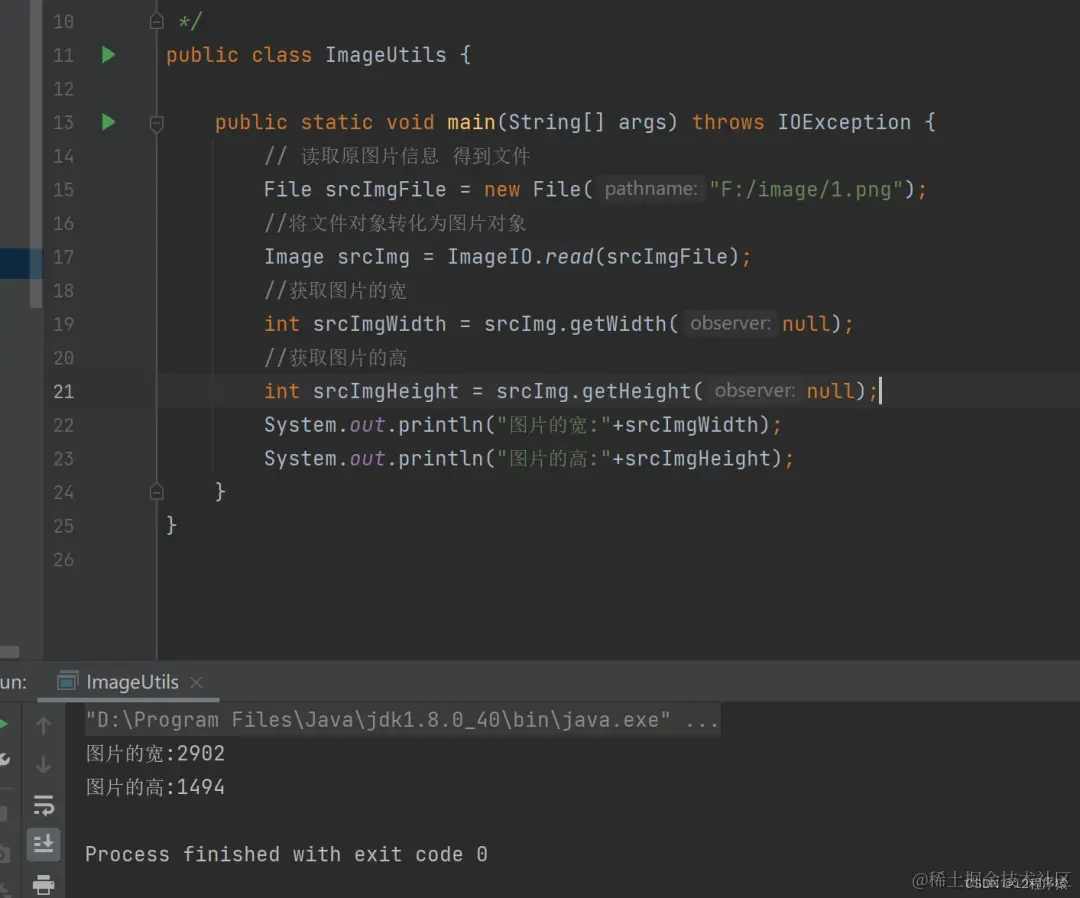Click the fold end marker at line 24
Screen dimensions: 1080x898
tap(156, 492)
